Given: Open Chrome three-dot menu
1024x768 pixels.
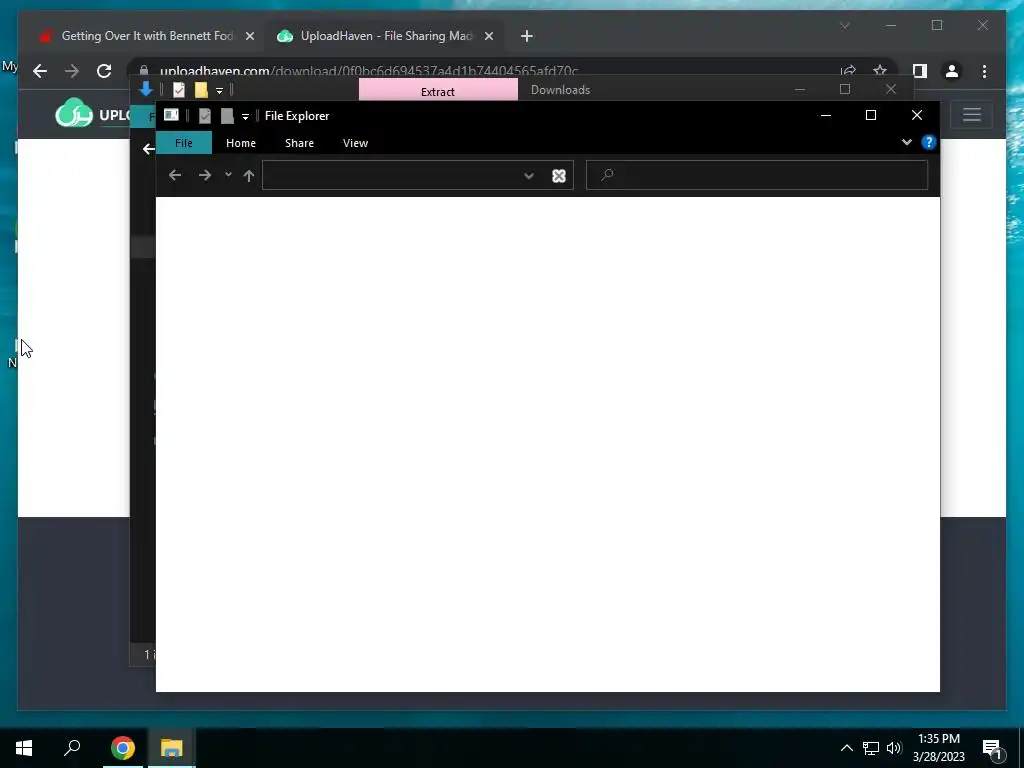Looking at the screenshot, I should (984, 71).
